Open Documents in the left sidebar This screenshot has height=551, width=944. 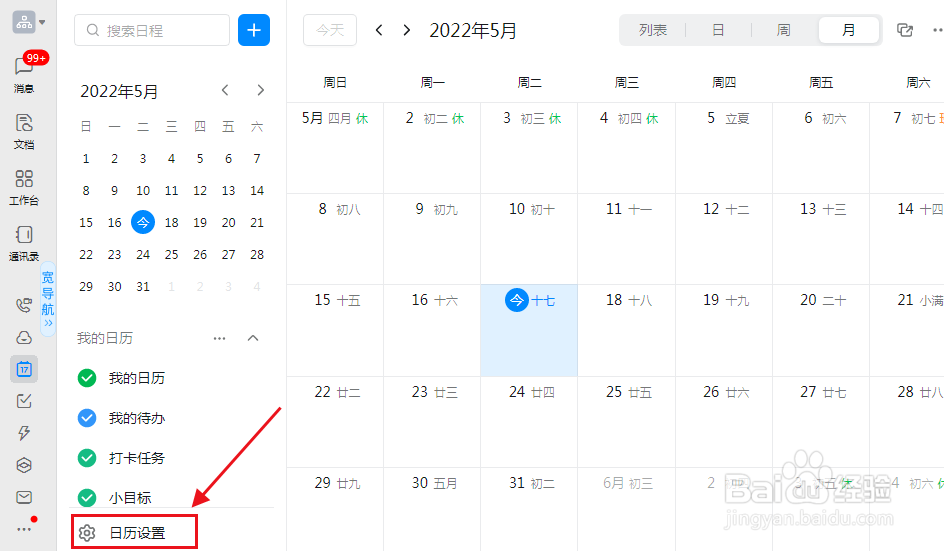point(24,130)
